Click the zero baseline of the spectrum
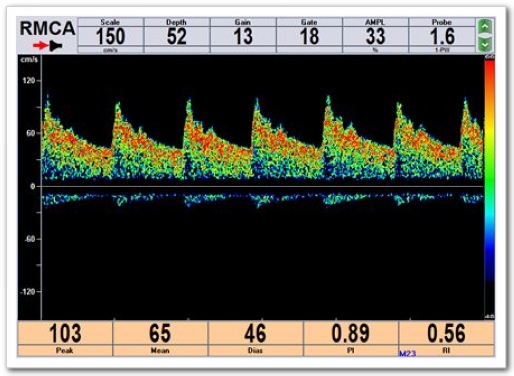 tap(262, 186)
